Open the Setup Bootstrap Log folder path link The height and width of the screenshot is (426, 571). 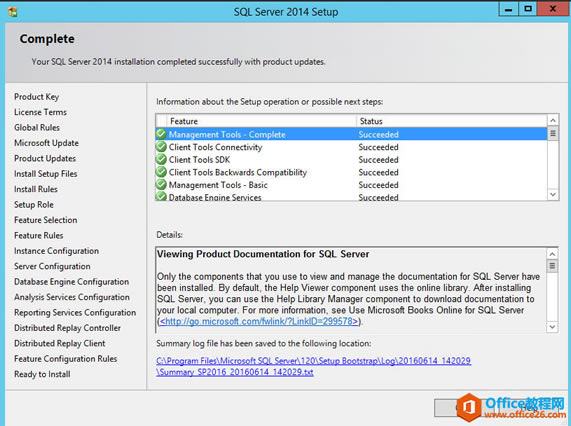tap(314, 360)
